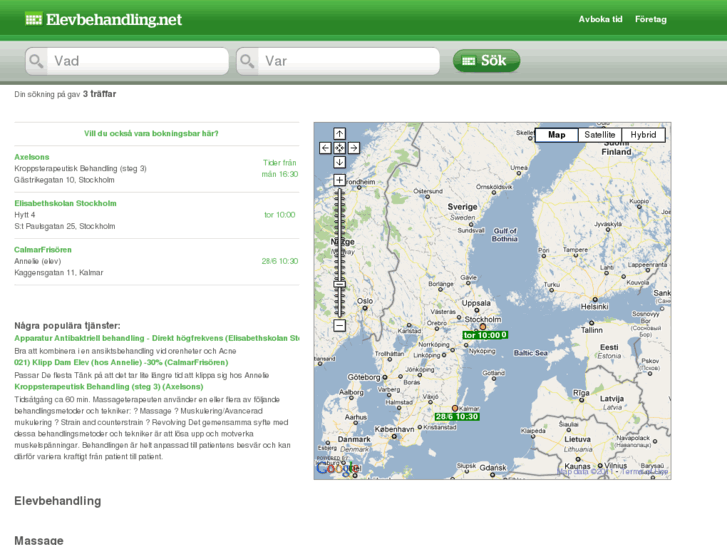Select the mån 16:30 time slot

[x=280, y=174]
